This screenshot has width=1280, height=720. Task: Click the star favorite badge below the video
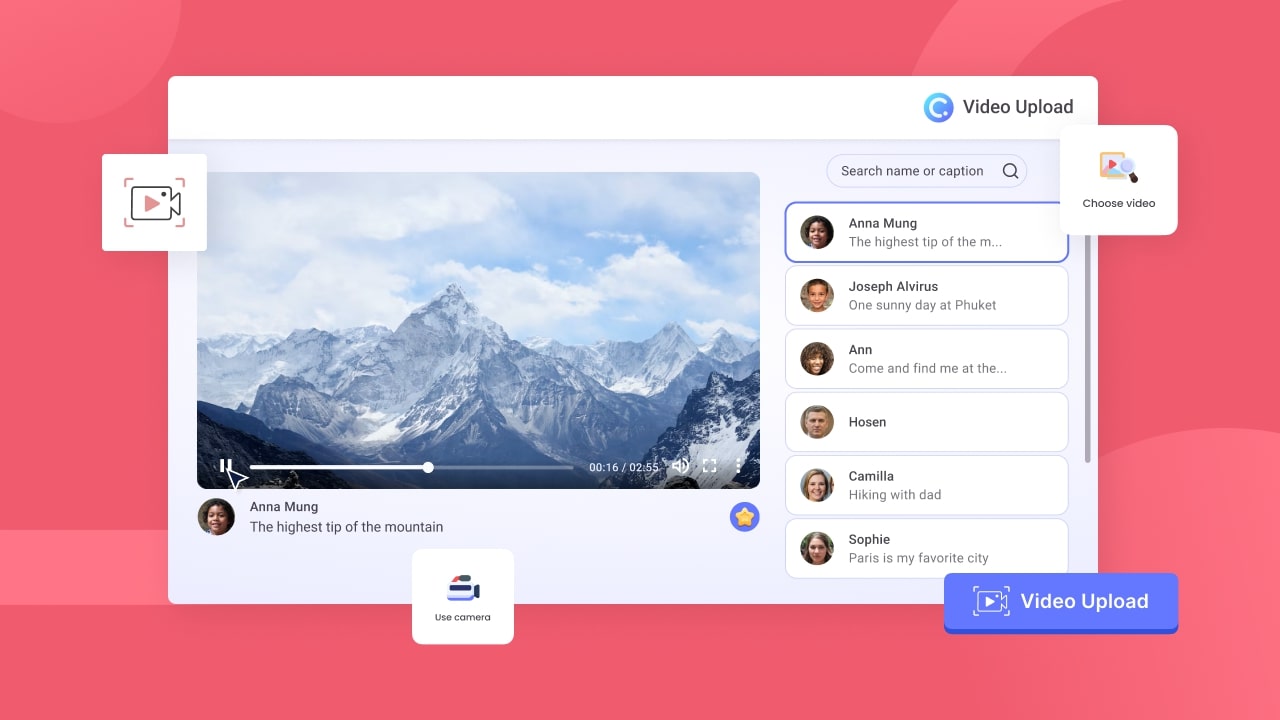(x=744, y=516)
